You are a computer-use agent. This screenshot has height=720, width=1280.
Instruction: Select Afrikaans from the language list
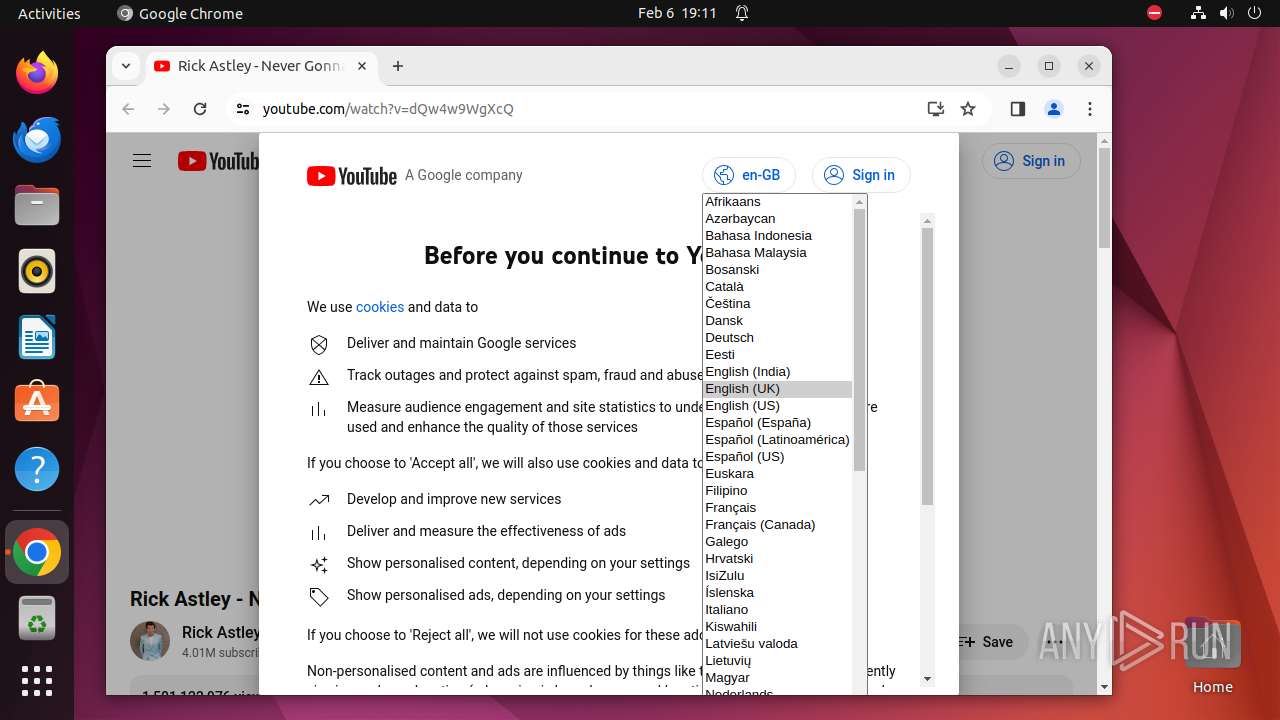pos(778,202)
